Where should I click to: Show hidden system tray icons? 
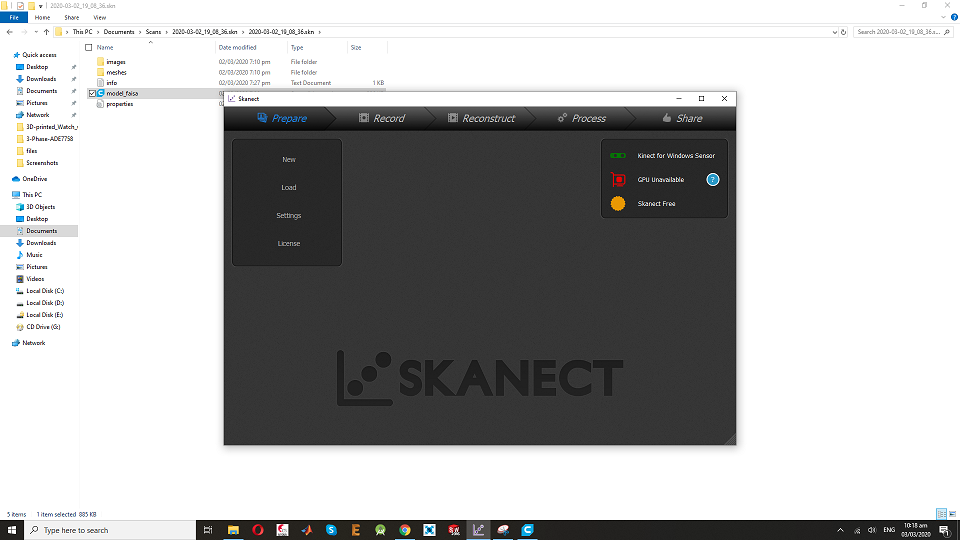(840, 530)
